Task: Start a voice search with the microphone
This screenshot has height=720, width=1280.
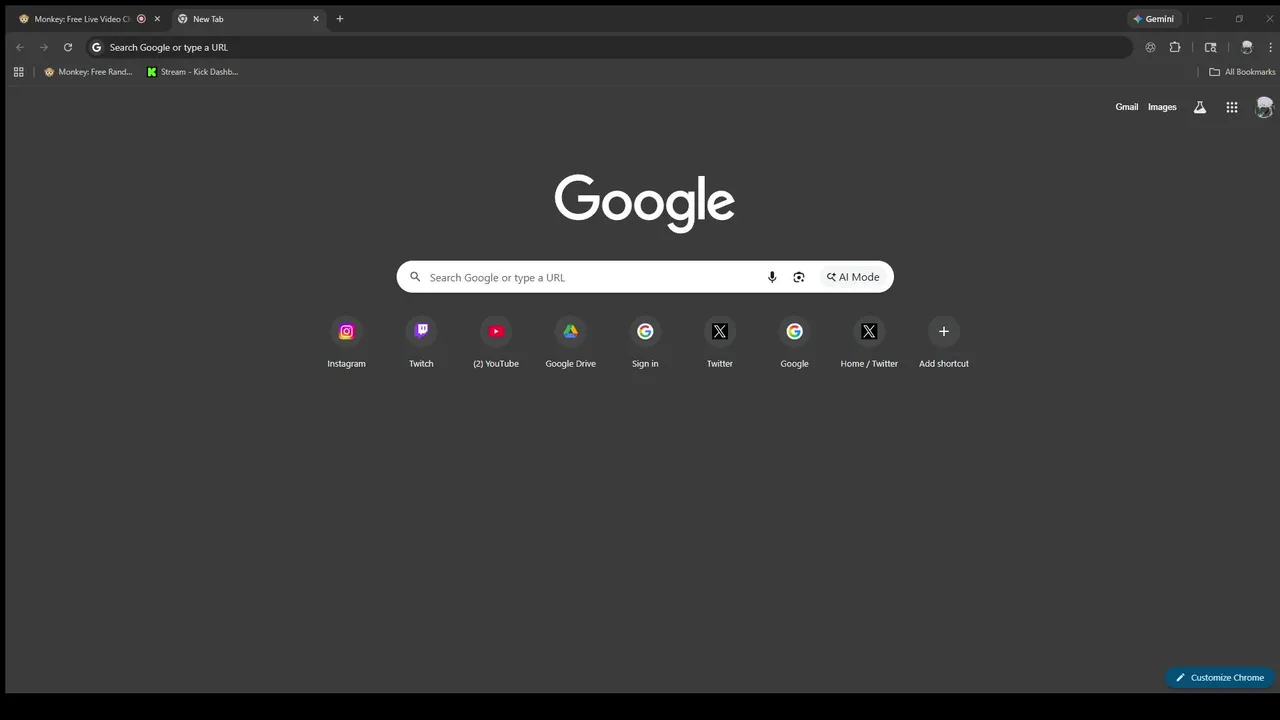Action: click(x=772, y=277)
